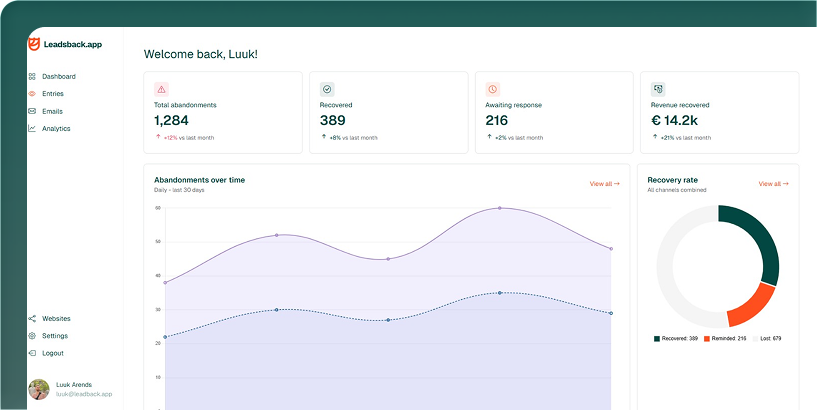Viewport: 817px width, 410px height.
Task: Open the Entries menu item
Action: point(53,94)
